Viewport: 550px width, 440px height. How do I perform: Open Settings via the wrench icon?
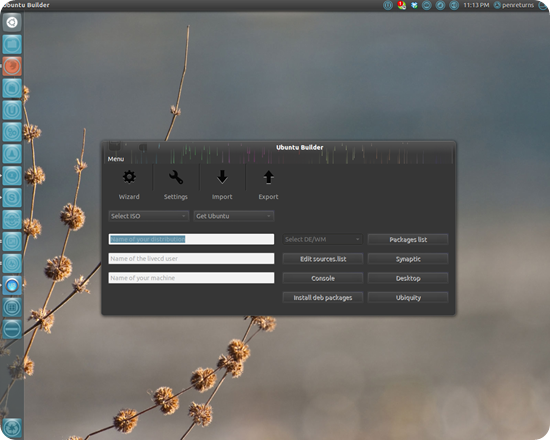pos(176,177)
